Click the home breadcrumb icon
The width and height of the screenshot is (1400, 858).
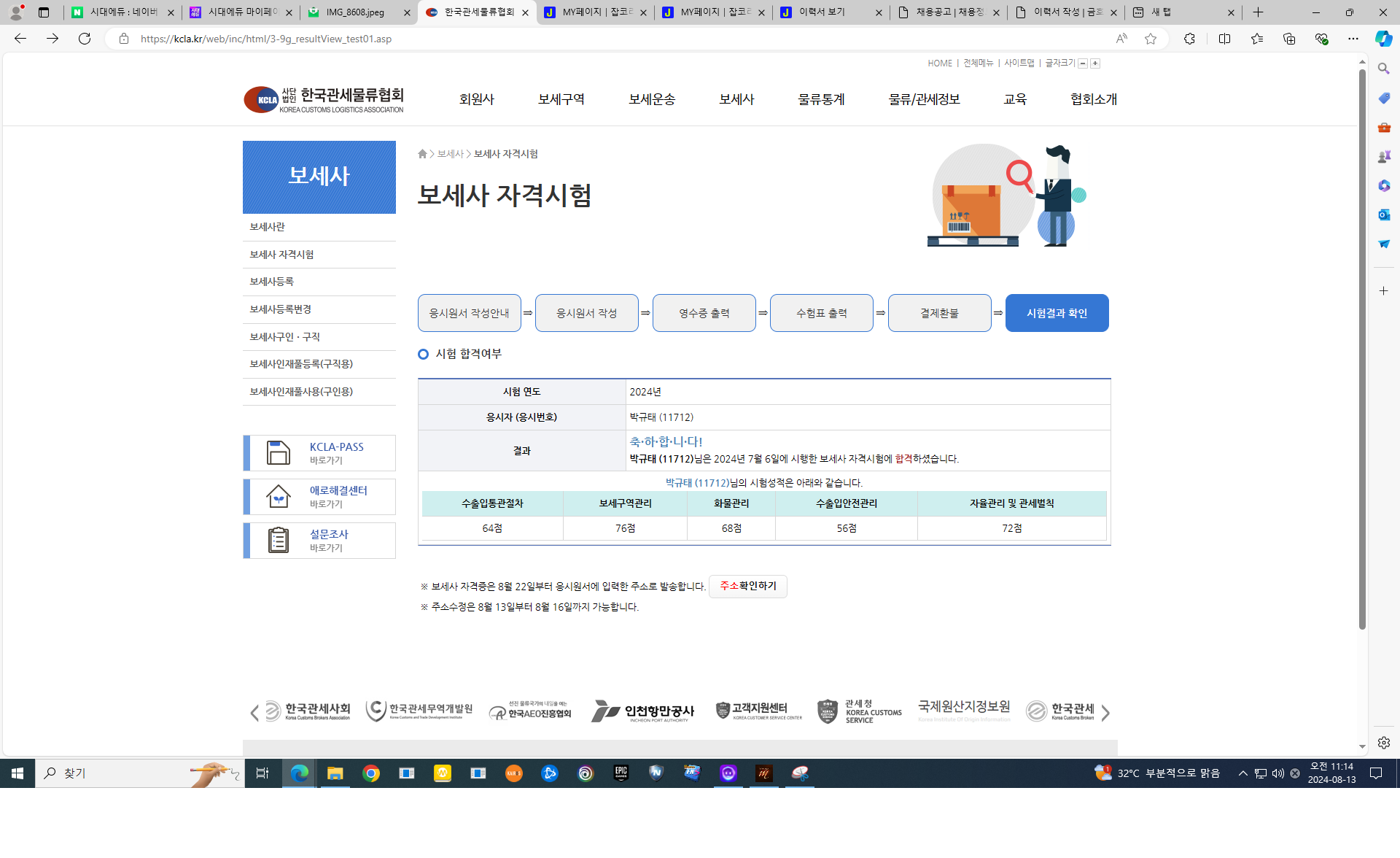422,154
